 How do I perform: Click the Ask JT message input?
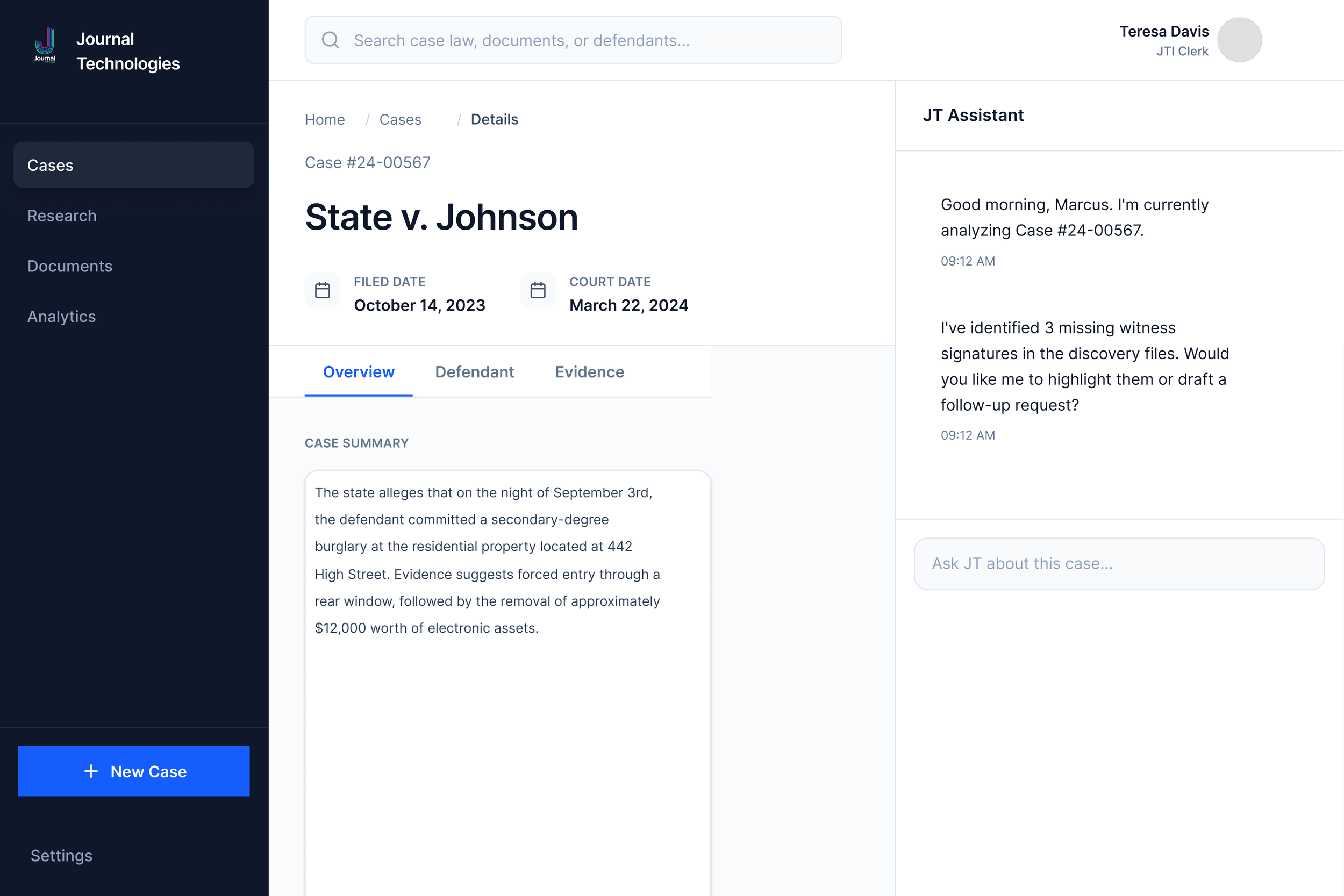(1119, 563)
